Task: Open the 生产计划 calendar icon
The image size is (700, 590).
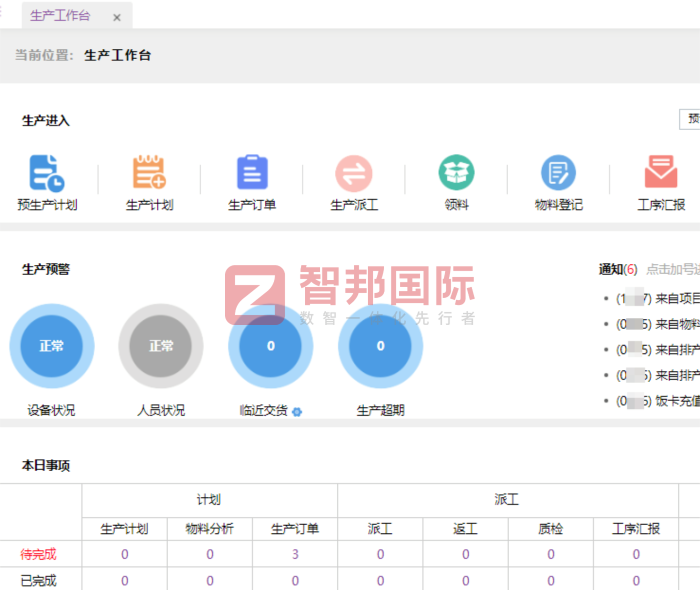Action: coord(150,172)
